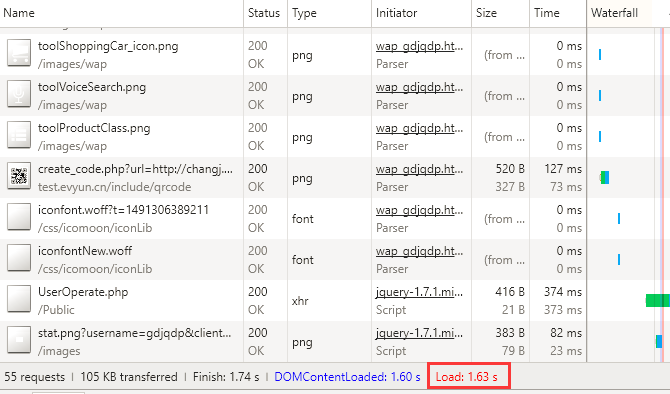Sort by the Type column header
Screen dimensions: 670x394
(329, 13)
